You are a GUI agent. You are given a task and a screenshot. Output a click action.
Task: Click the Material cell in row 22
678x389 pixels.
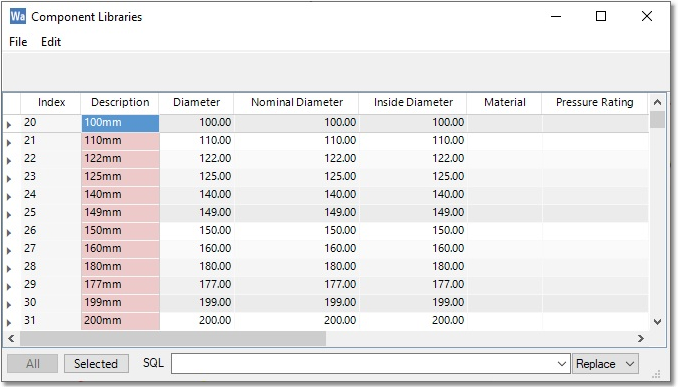505,159
